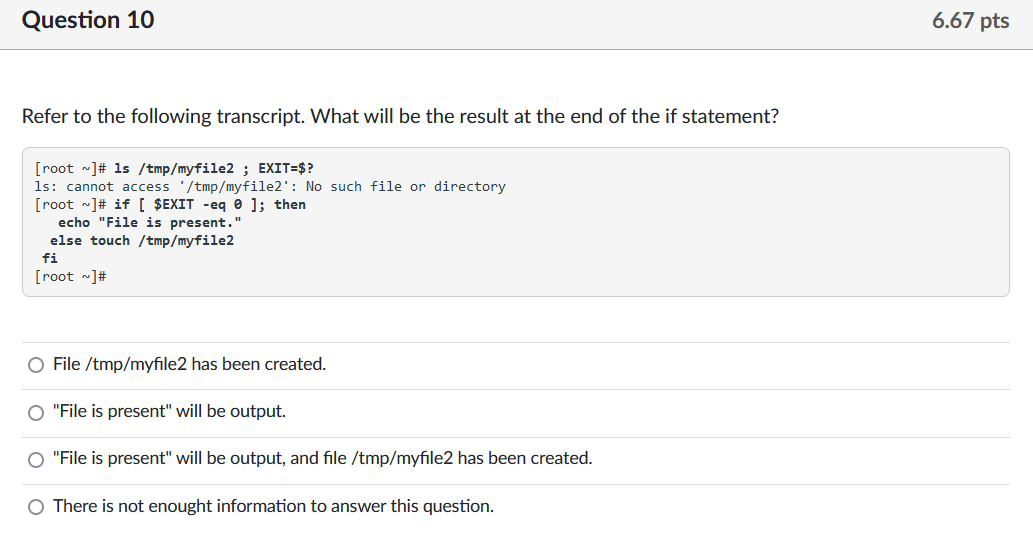Click the 'ls /tmp/myfile2 ; EXIT=$?' command line
The height and width of the screenshot is (555, 1033).
coord(220,168)
